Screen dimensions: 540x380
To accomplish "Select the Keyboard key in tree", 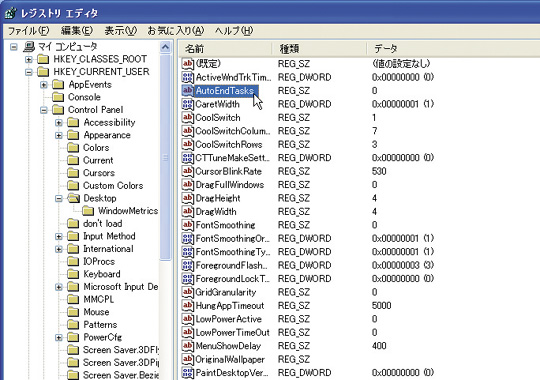I will [102, 274].
